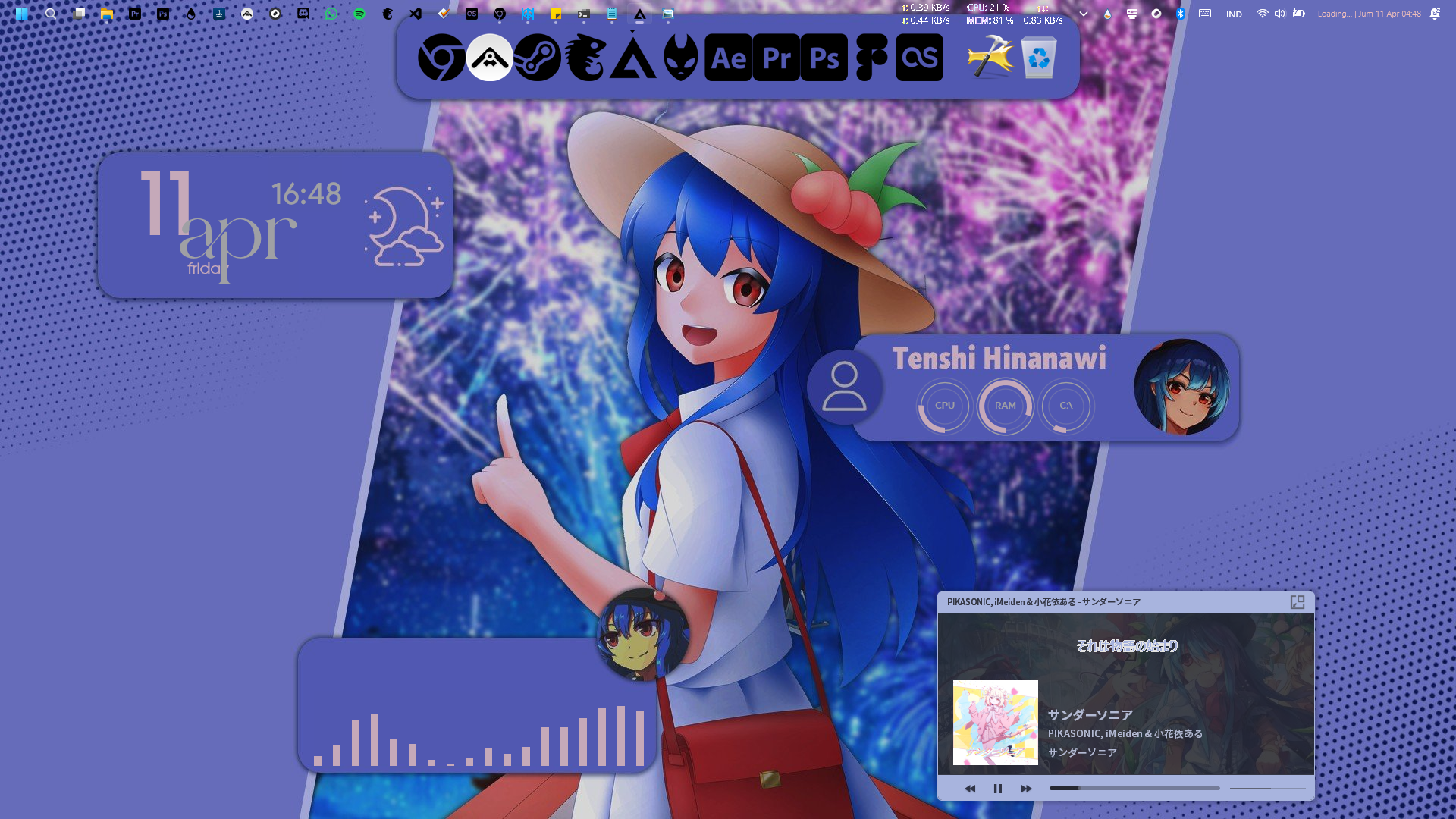Click the PIKASONIC, iMeiden artist line in player

tap(1125, 733)
